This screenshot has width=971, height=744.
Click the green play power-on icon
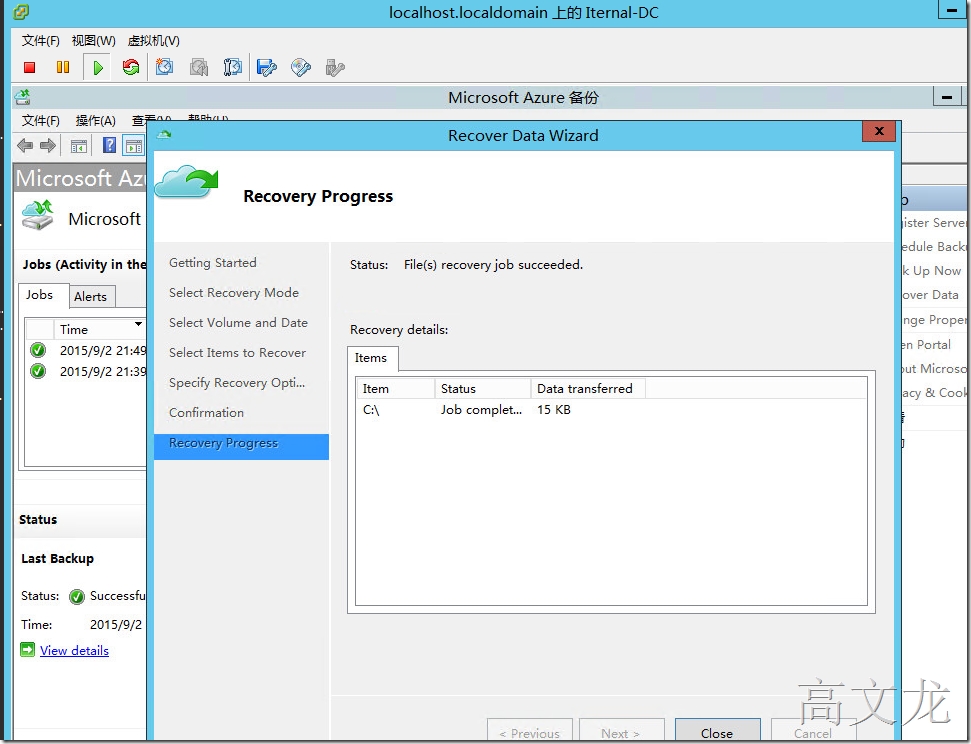(x=97, y=68)
